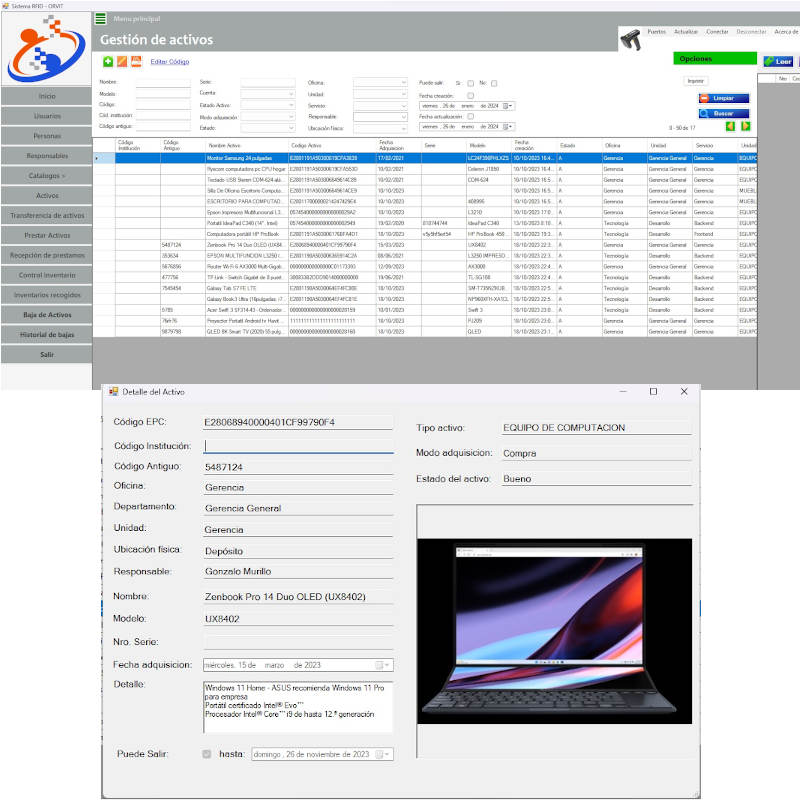Click the Buscar button
This screenshot has width=800, height=800.
[x=724, y=114]
